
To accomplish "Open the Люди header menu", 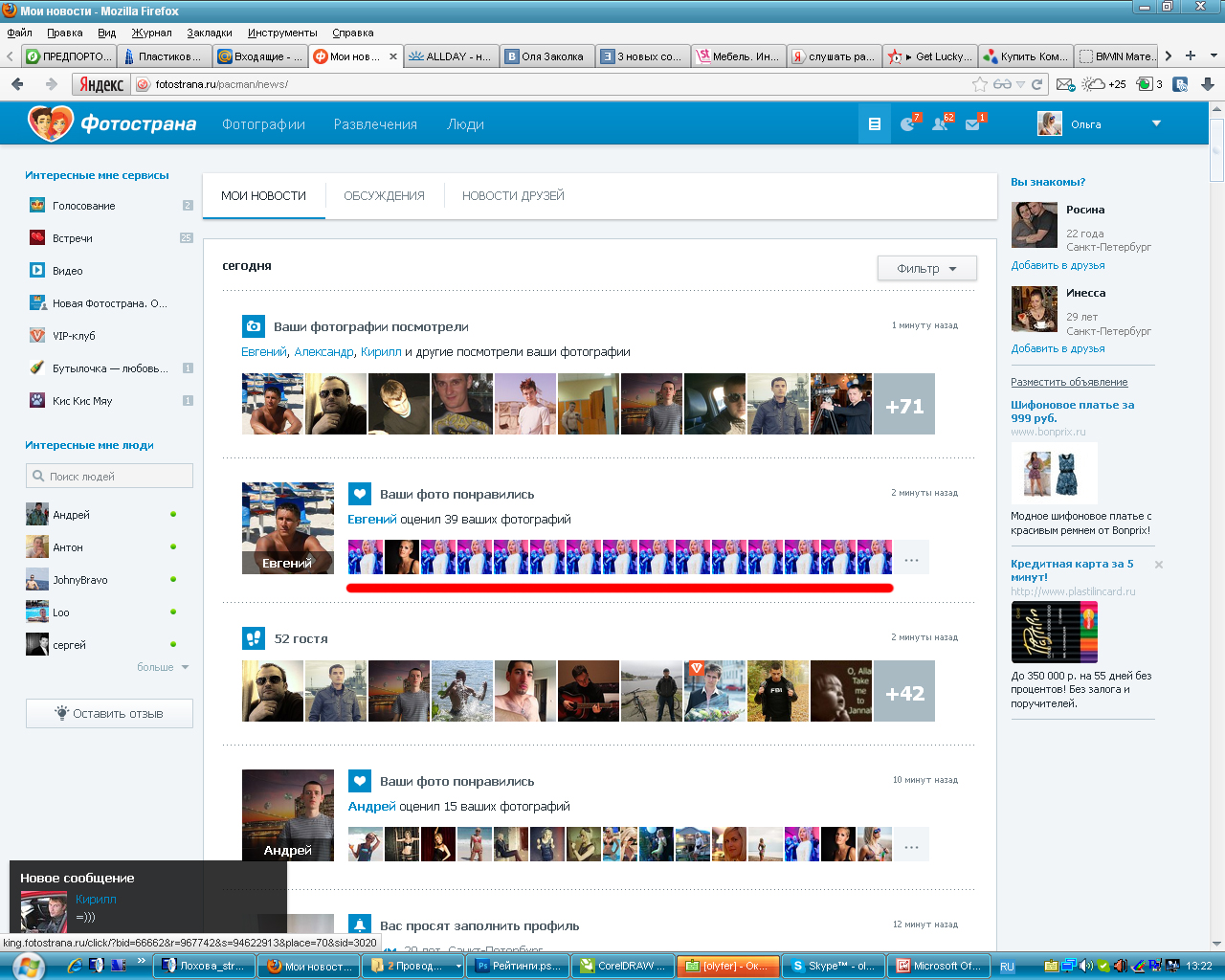I will click(x=465, y=124).
